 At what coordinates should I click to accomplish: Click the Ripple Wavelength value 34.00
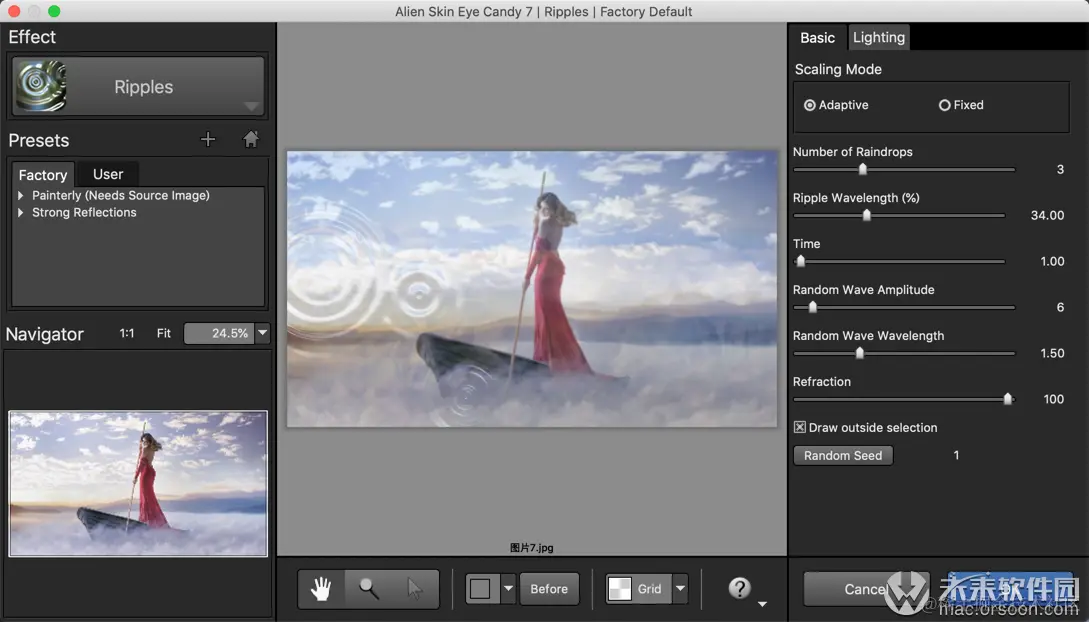[1047, 215]
